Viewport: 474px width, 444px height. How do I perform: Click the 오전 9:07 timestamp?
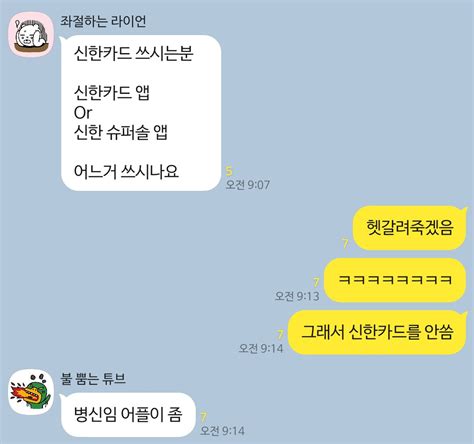(x=248, y=184)
